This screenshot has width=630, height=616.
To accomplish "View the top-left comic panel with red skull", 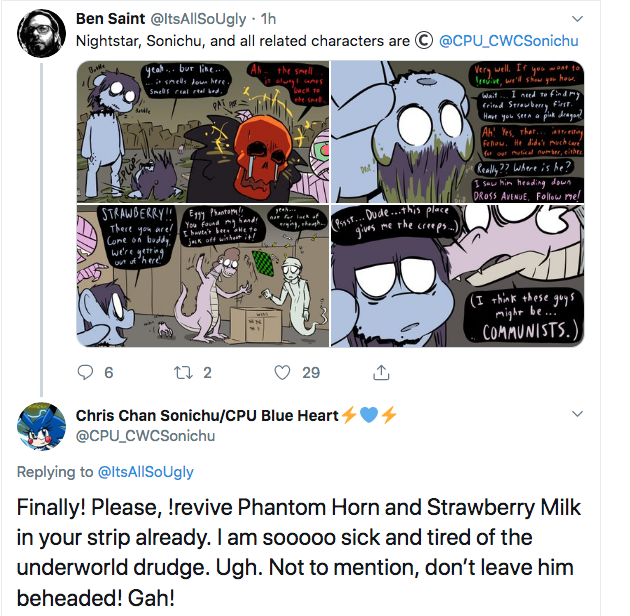I will pos(203,132).
